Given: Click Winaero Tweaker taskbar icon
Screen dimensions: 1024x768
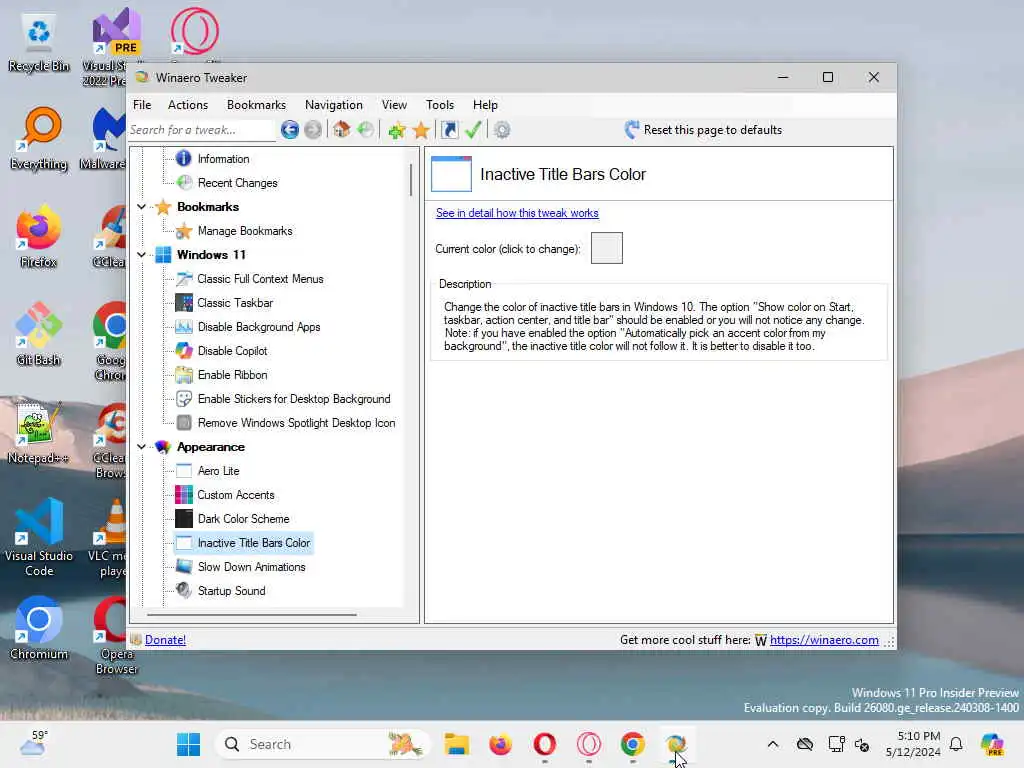Looking at the screenshot, I should (676, 744).
